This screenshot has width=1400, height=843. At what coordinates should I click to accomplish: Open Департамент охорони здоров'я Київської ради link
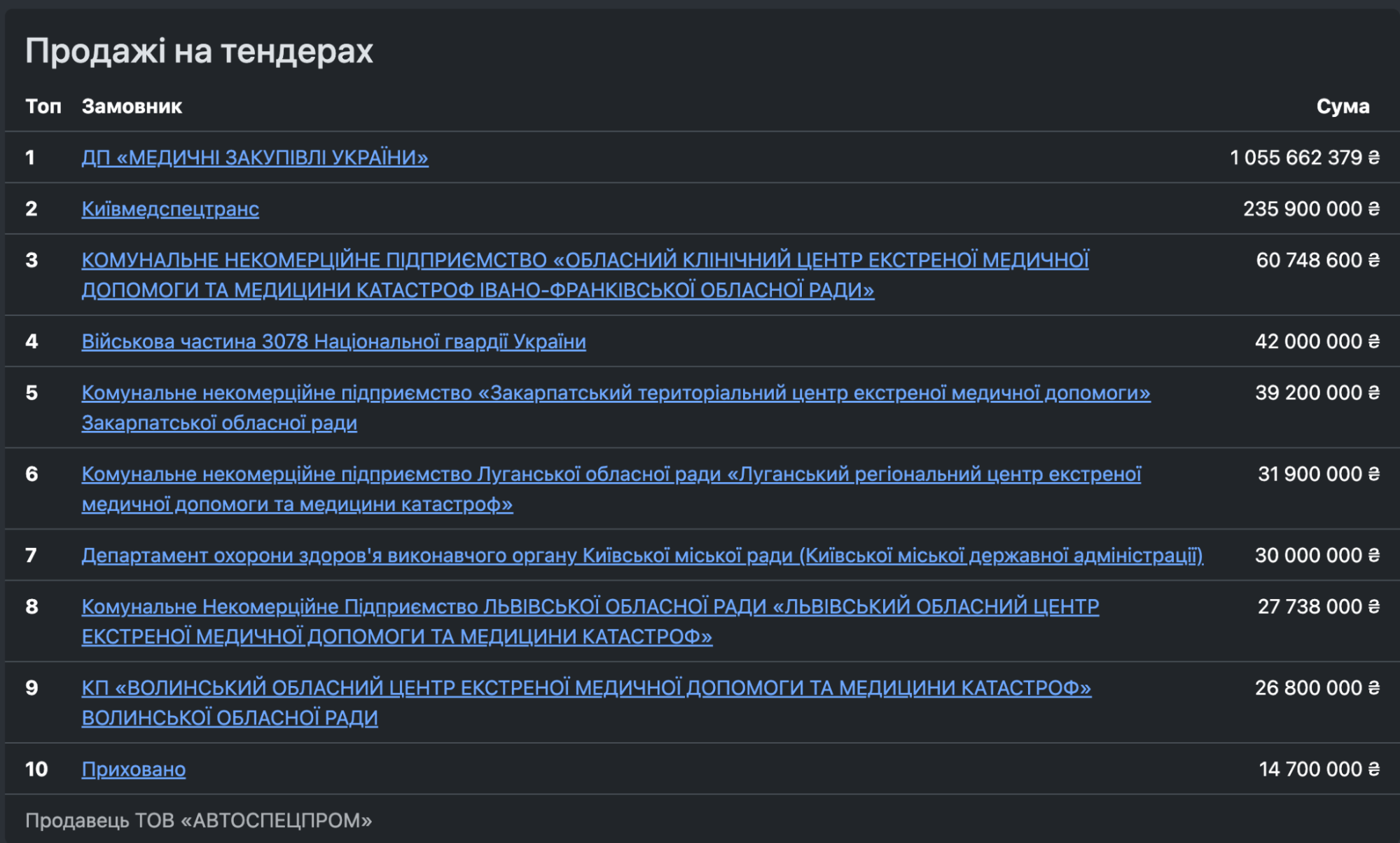(642, 555)
